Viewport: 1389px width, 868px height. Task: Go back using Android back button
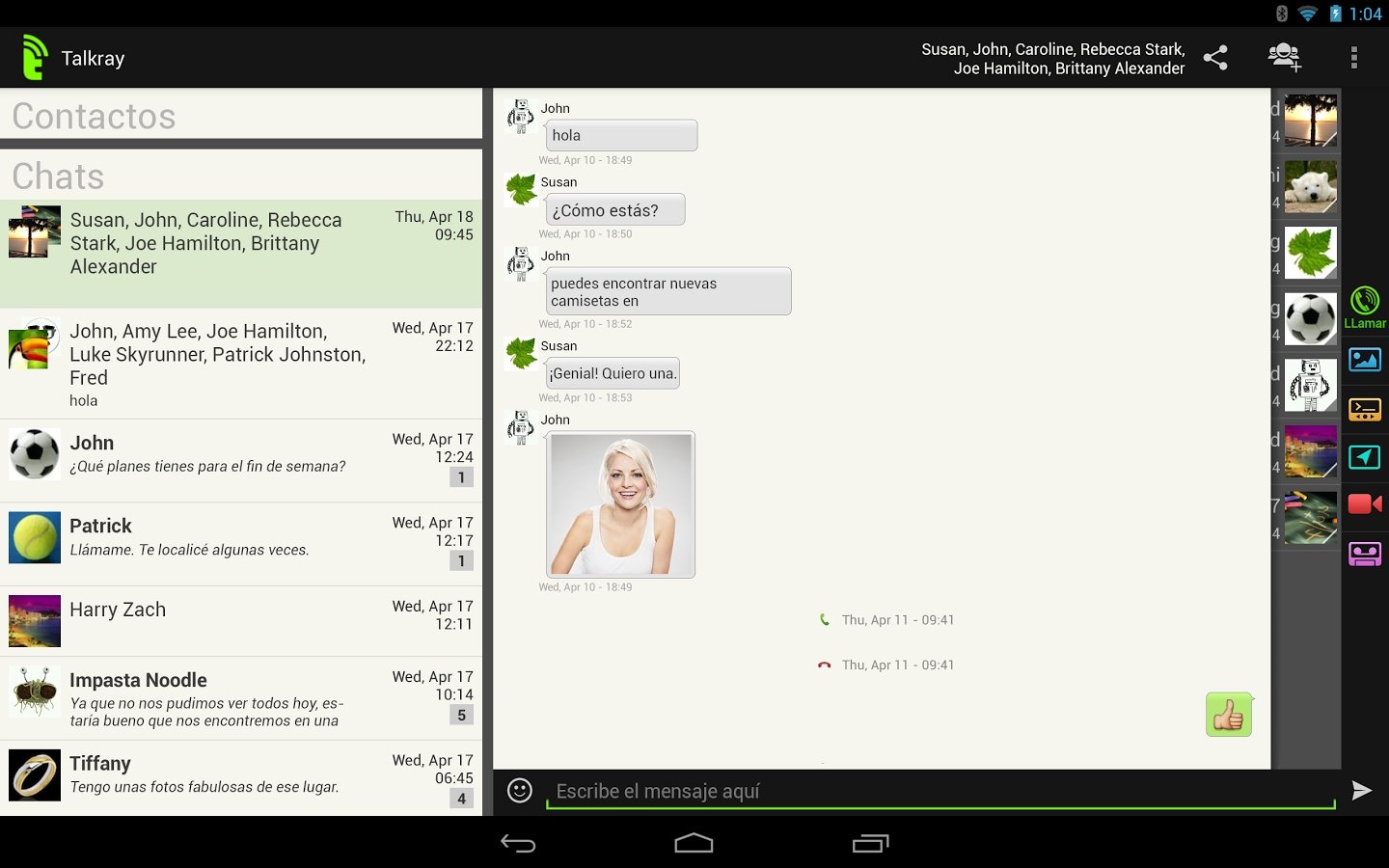(518, 844)
